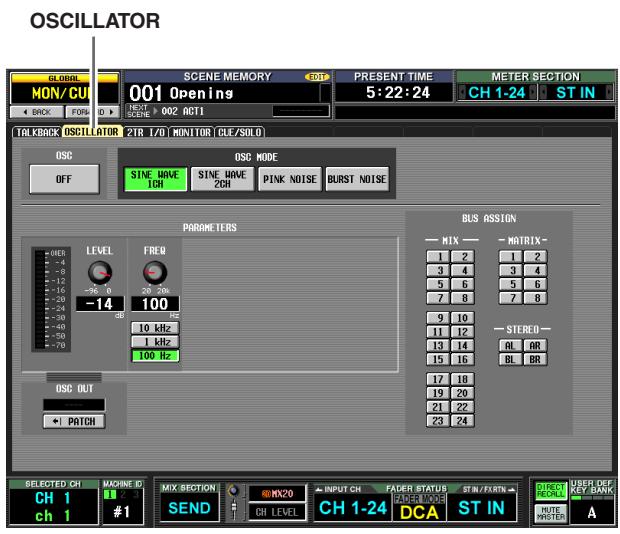This screenshot has width=620, height=534.
Task: Assign oscillator to MIX bus 24
Action: click(x=463, y=421)
